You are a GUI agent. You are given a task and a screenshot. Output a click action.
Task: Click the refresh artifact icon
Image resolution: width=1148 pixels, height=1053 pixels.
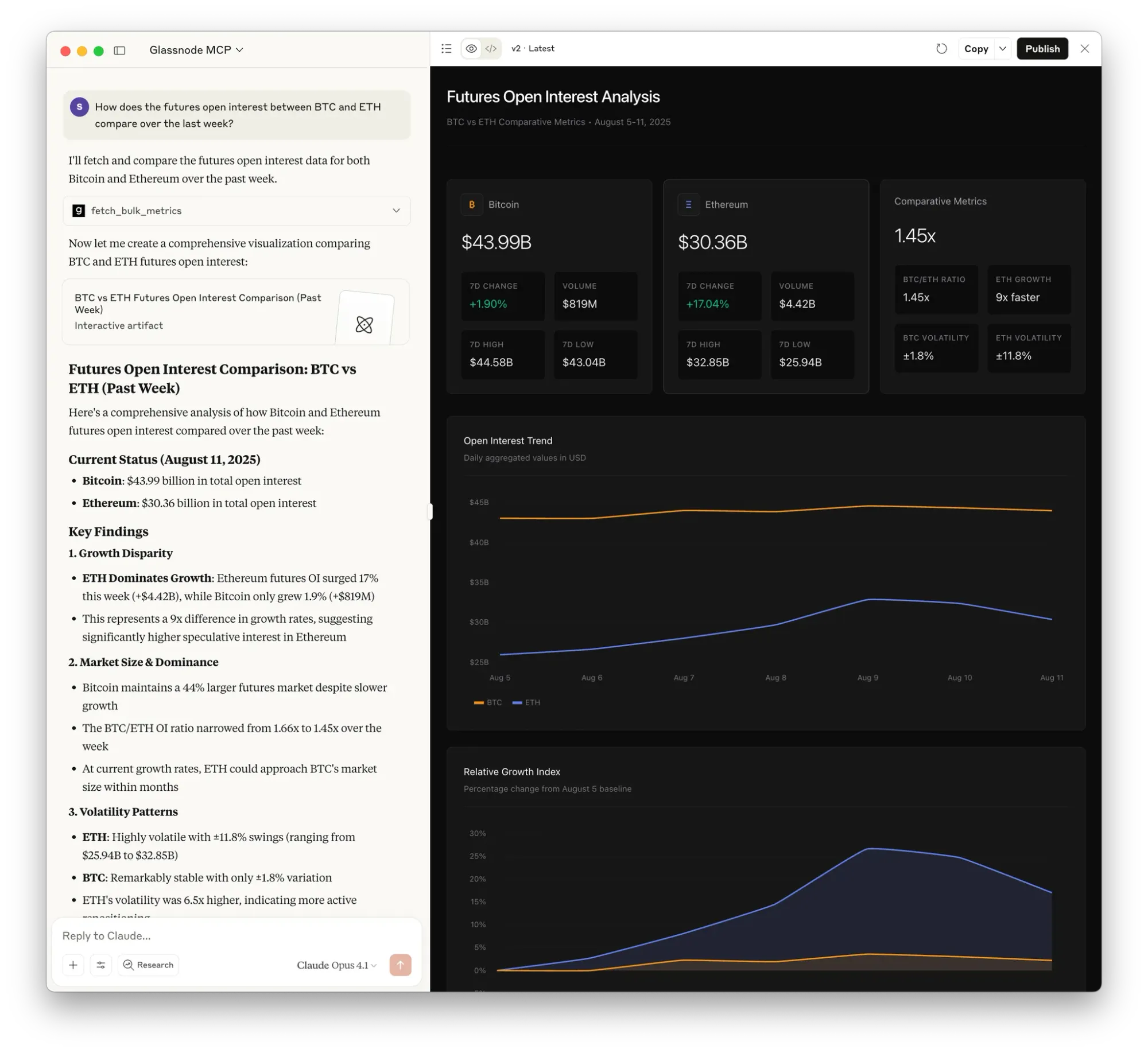(941, 49)
